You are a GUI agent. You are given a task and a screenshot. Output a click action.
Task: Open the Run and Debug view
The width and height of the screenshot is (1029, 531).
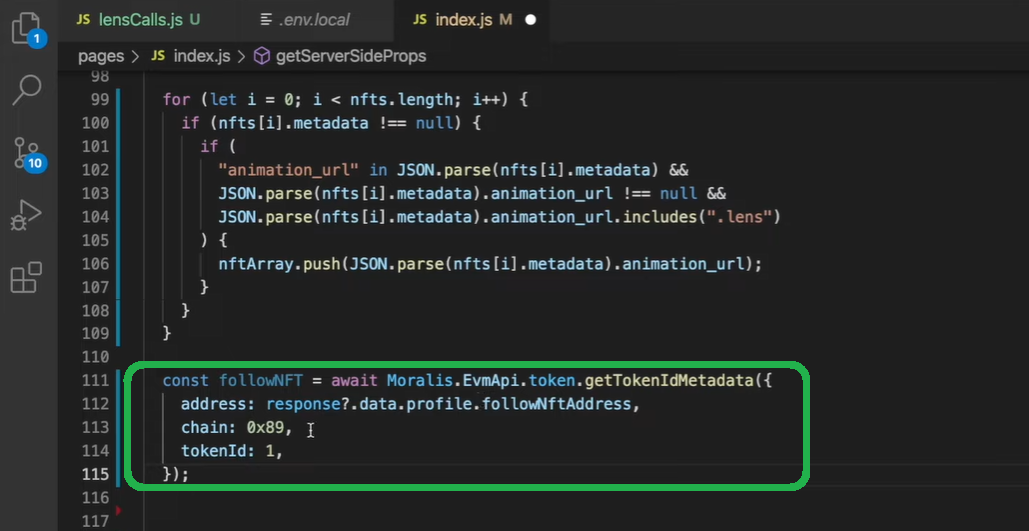point(26,215)
